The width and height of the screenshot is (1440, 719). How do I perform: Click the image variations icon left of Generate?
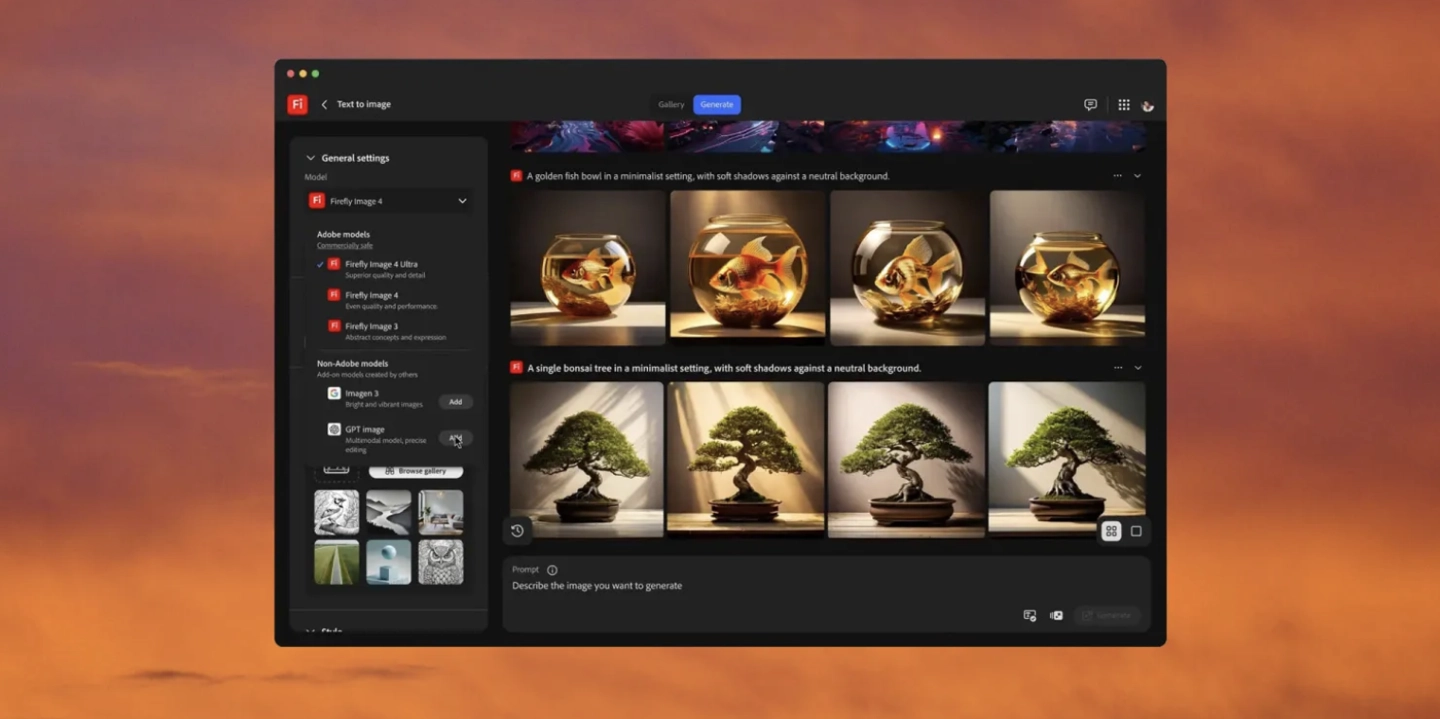coord(1056,615)
